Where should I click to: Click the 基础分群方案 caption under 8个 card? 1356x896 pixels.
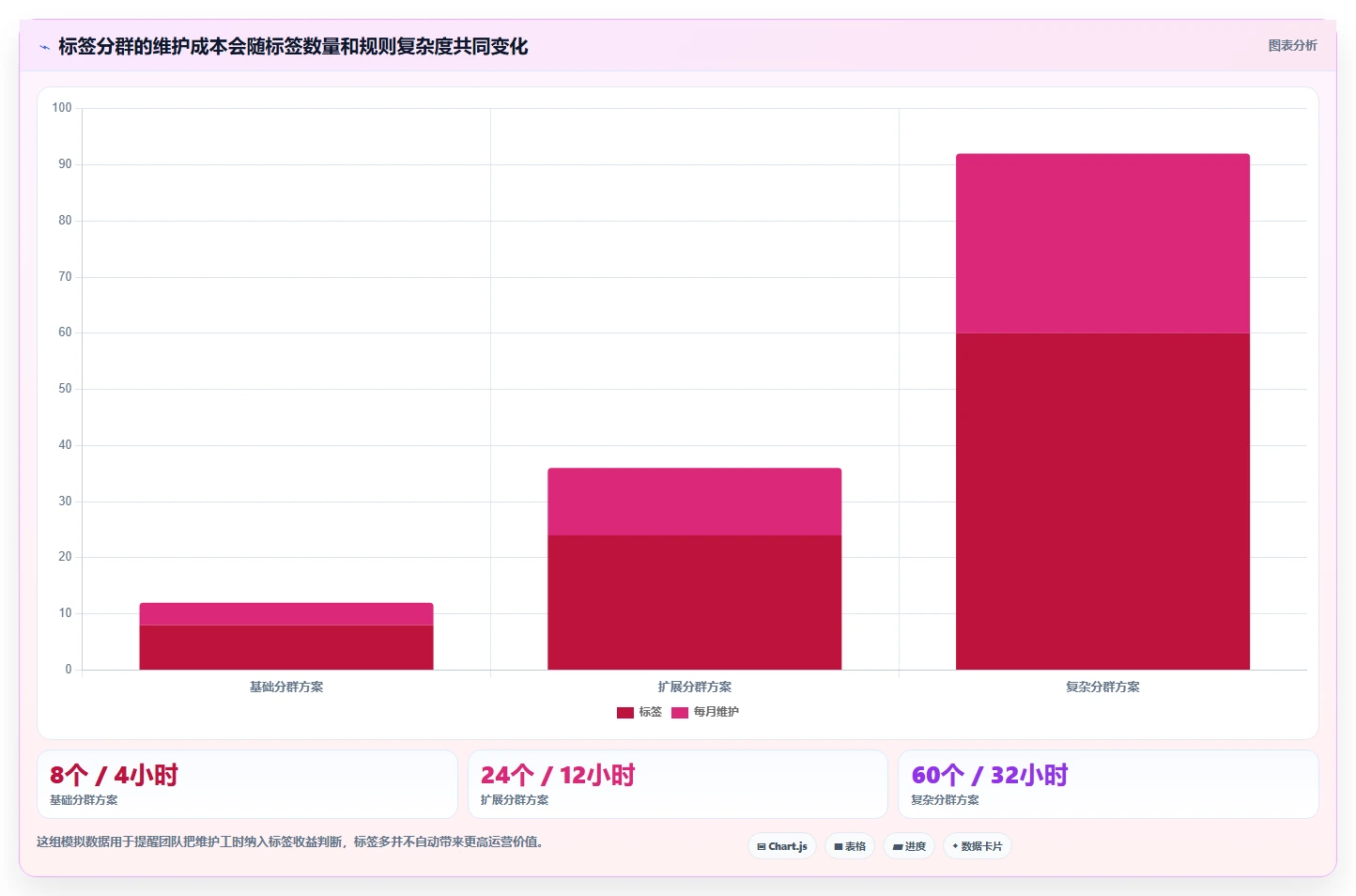click(x=84, y=800)
